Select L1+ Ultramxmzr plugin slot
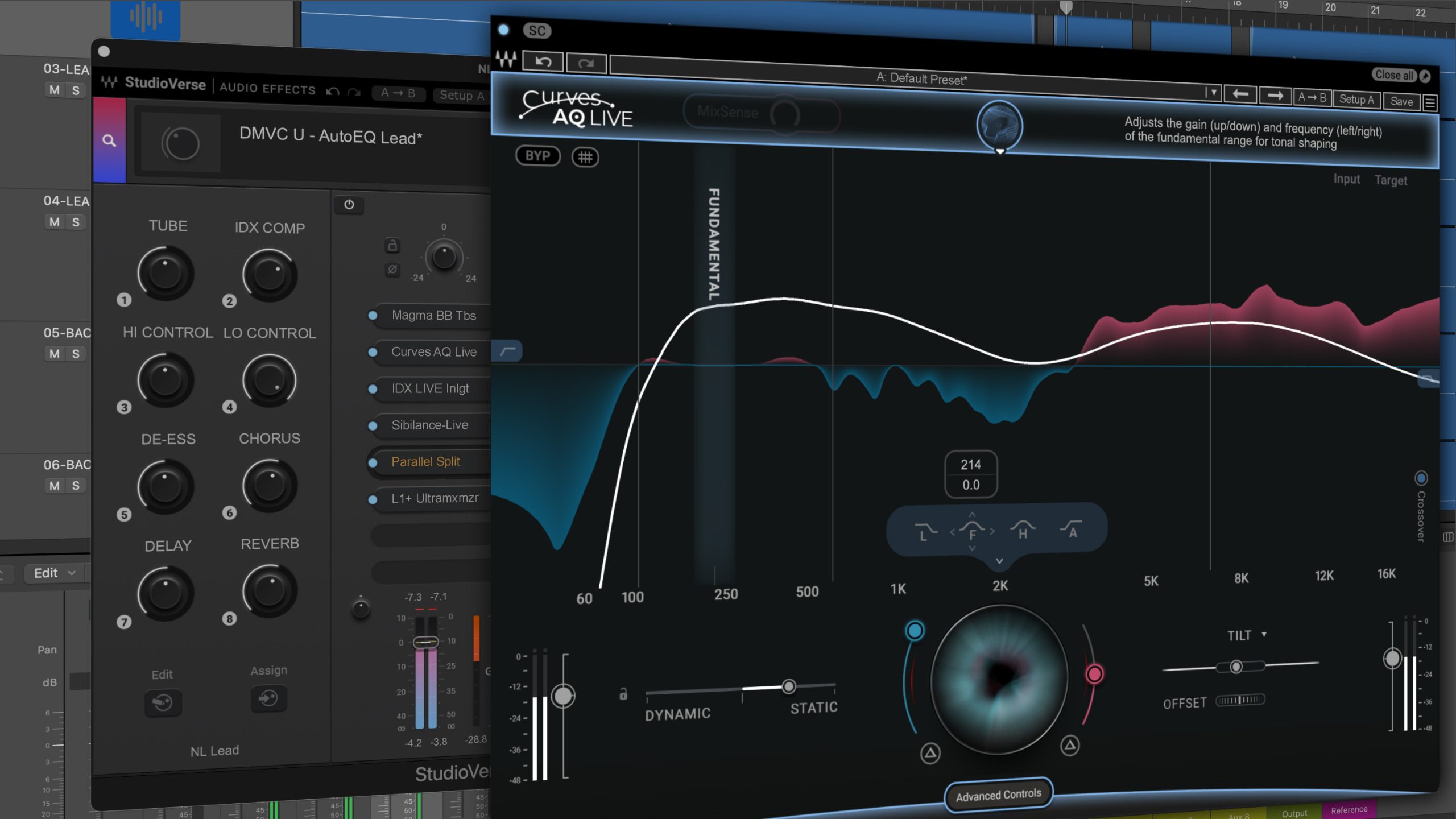The height and width of the screenshot is (819, 1456). click(x=432, y=498)
